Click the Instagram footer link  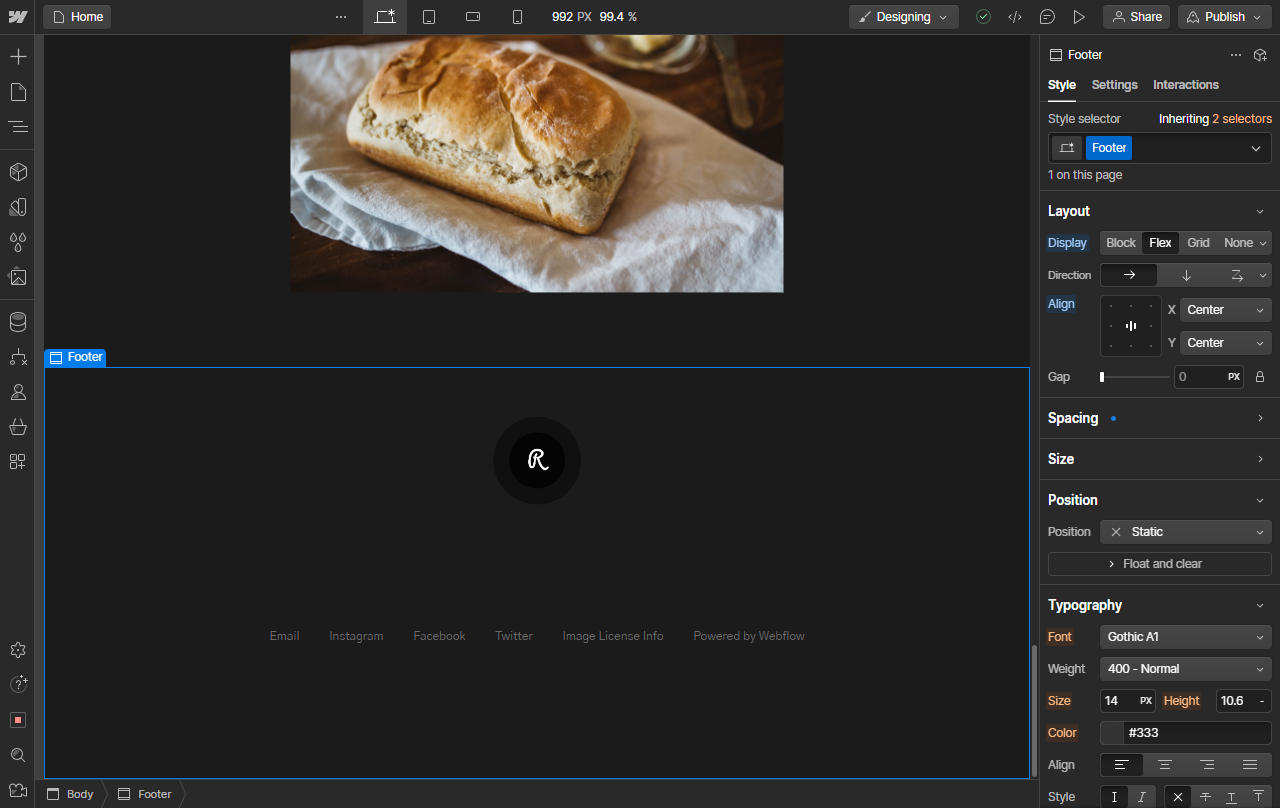pos(356,636)
